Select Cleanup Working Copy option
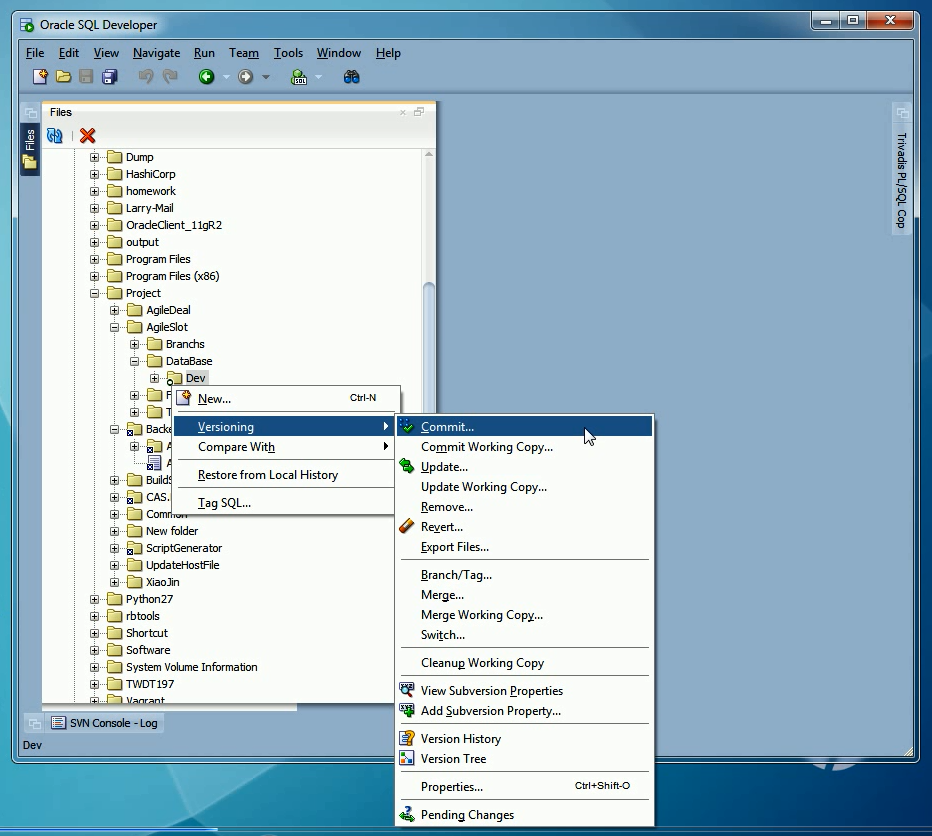 point(525,662)
